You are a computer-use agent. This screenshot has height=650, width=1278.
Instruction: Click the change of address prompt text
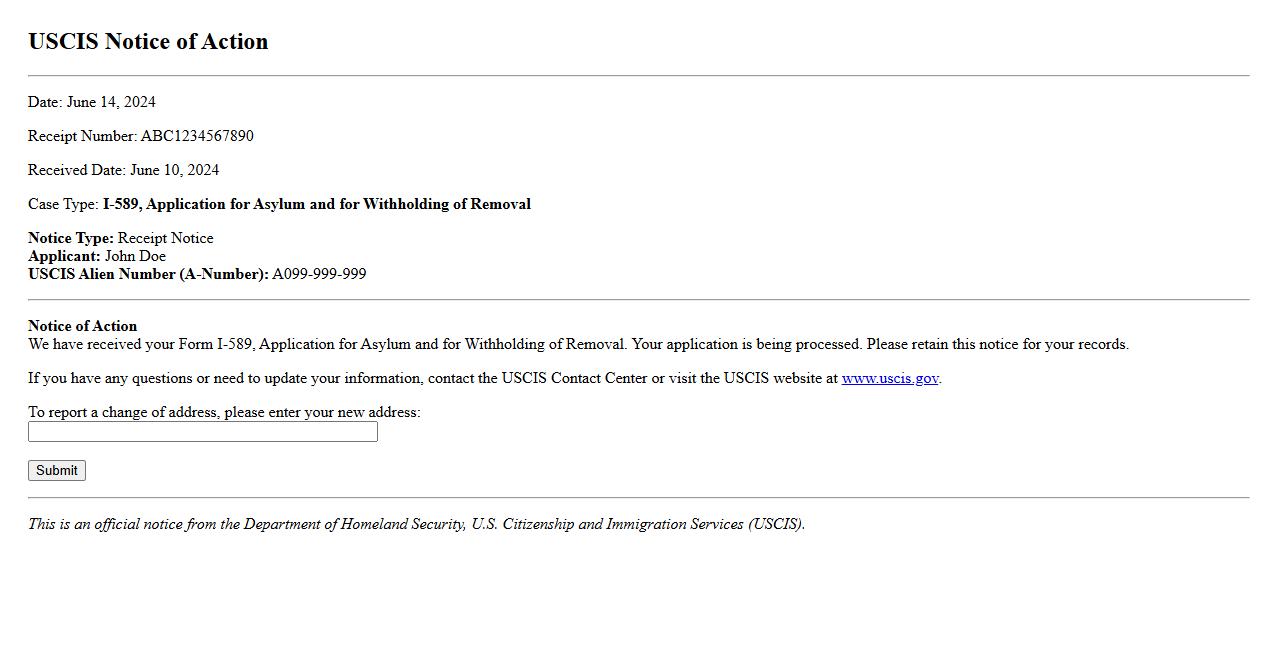tap(224, 412)
